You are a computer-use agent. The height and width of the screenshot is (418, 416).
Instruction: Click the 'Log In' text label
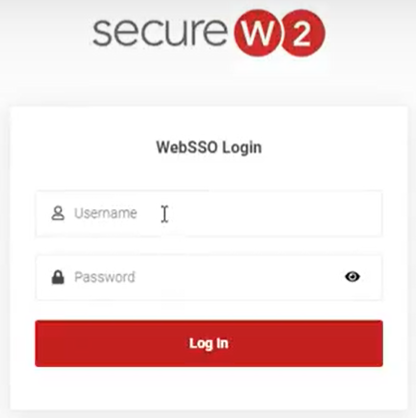click(x=209, y=343)
